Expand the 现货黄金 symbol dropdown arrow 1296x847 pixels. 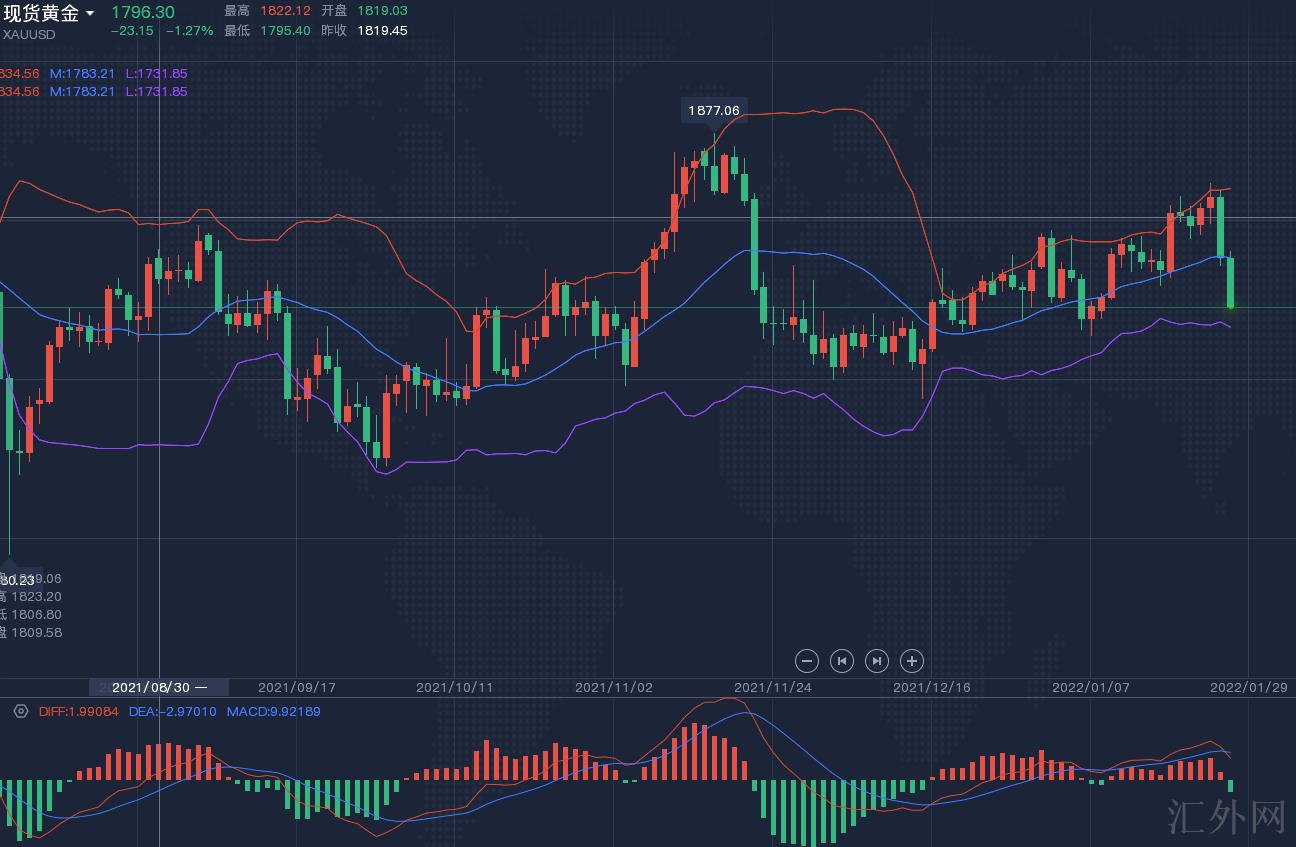coord(91,13)
